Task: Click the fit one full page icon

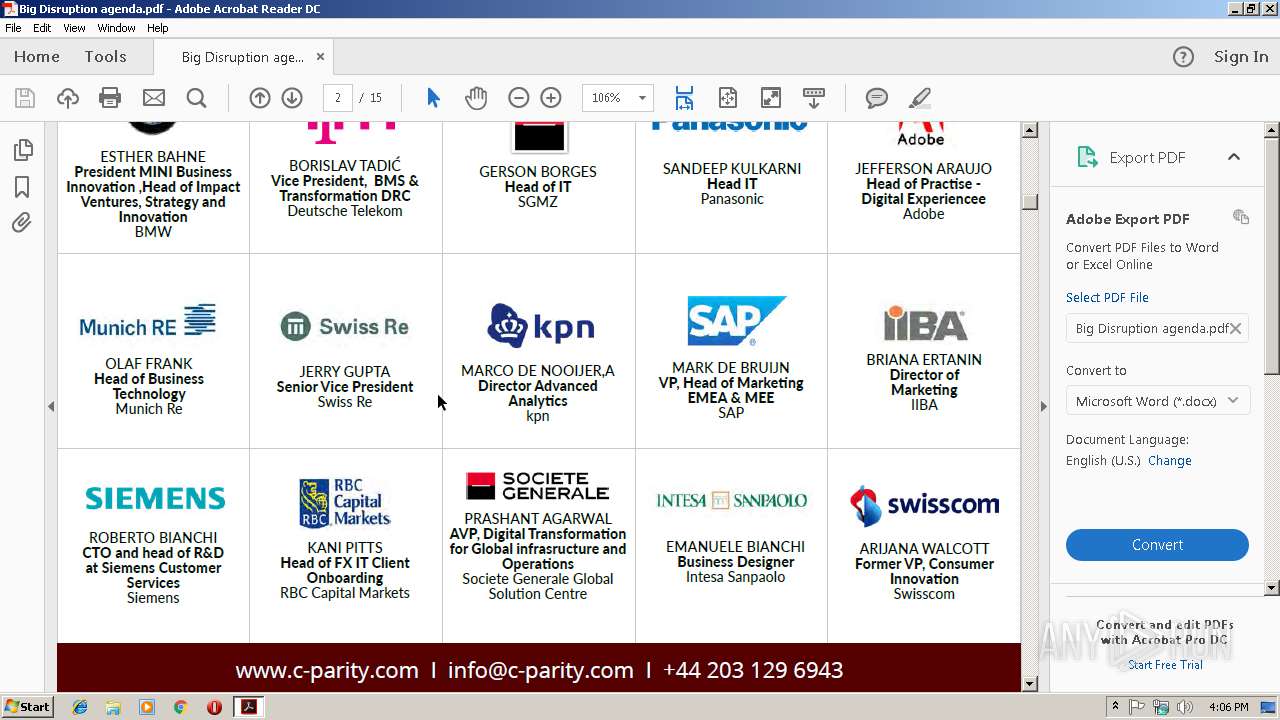Action: [x=728, y=98]
